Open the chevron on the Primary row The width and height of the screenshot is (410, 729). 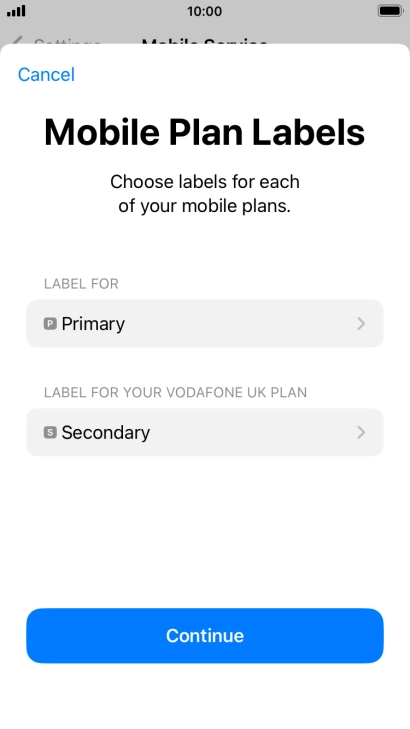(361, 324)
